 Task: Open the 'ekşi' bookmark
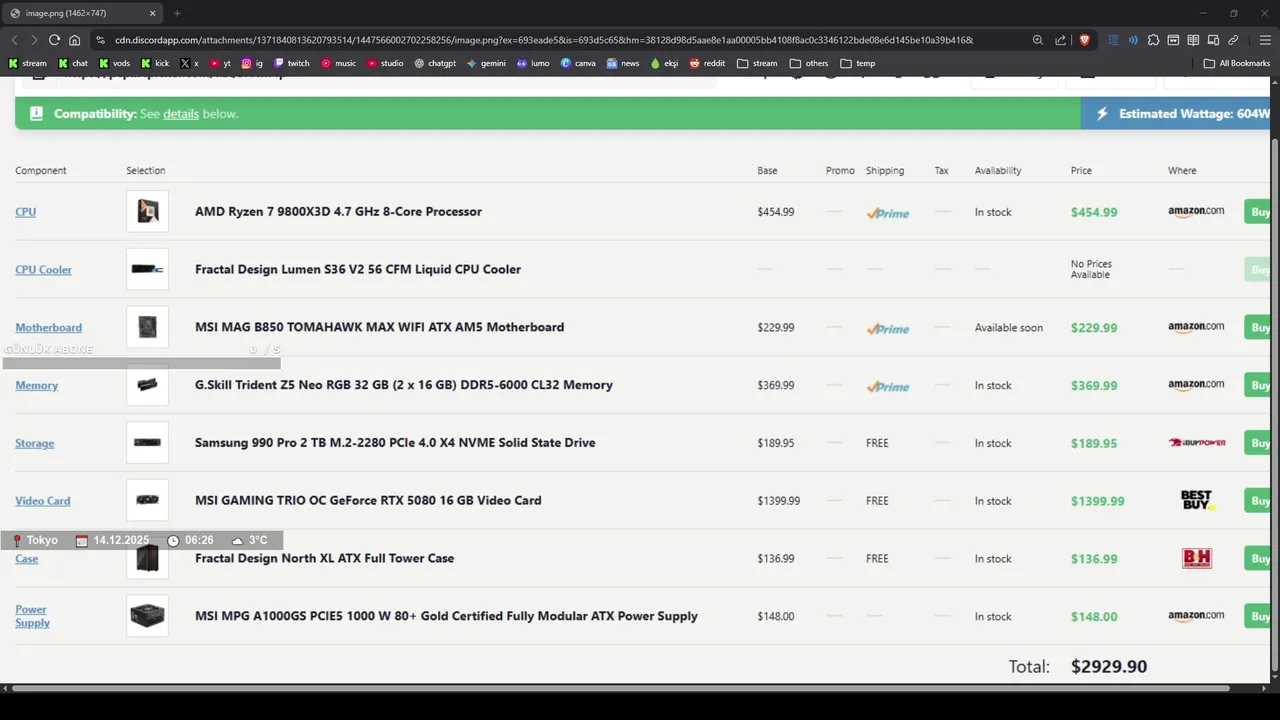(664, 63)
